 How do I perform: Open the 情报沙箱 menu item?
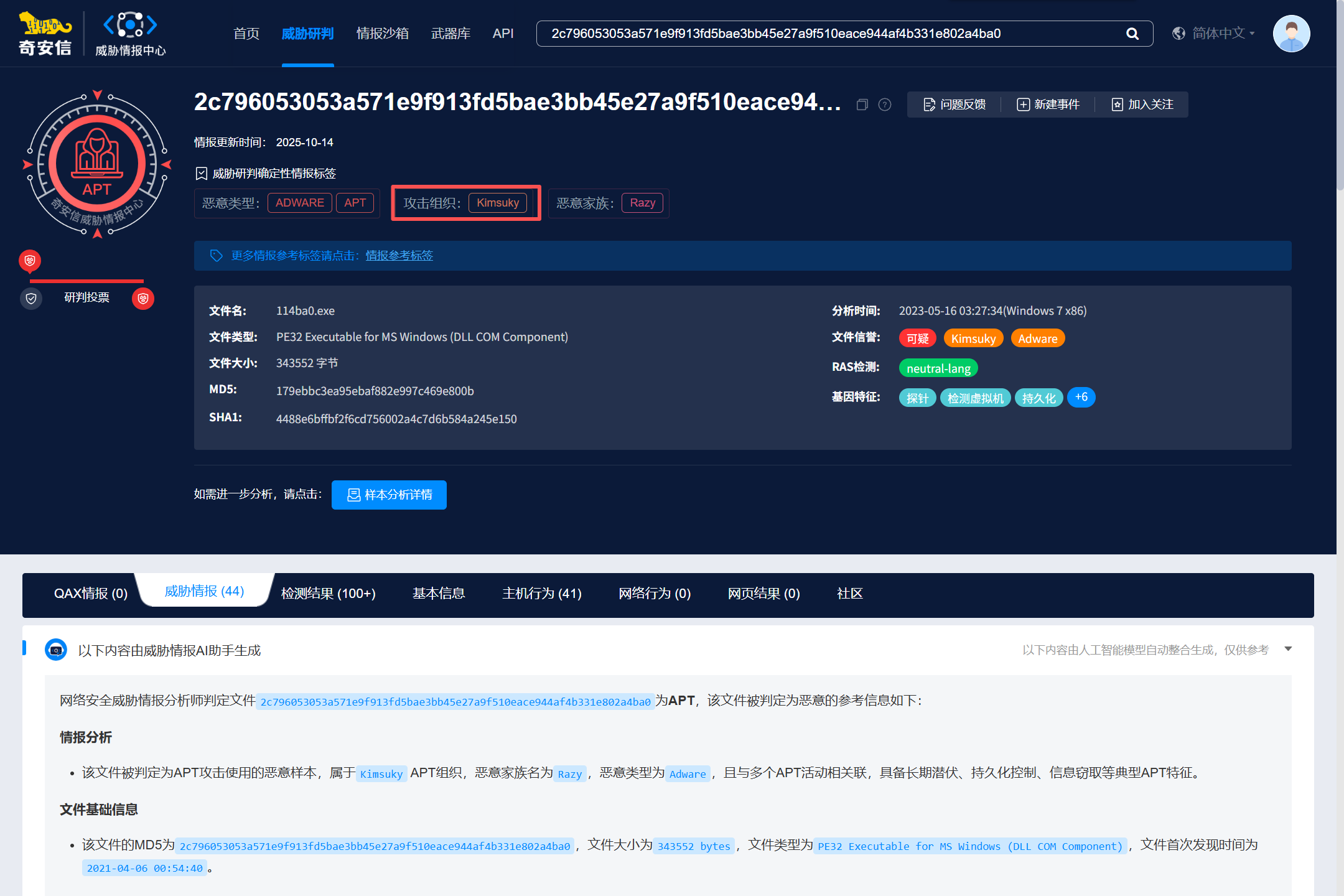(383, 34)
